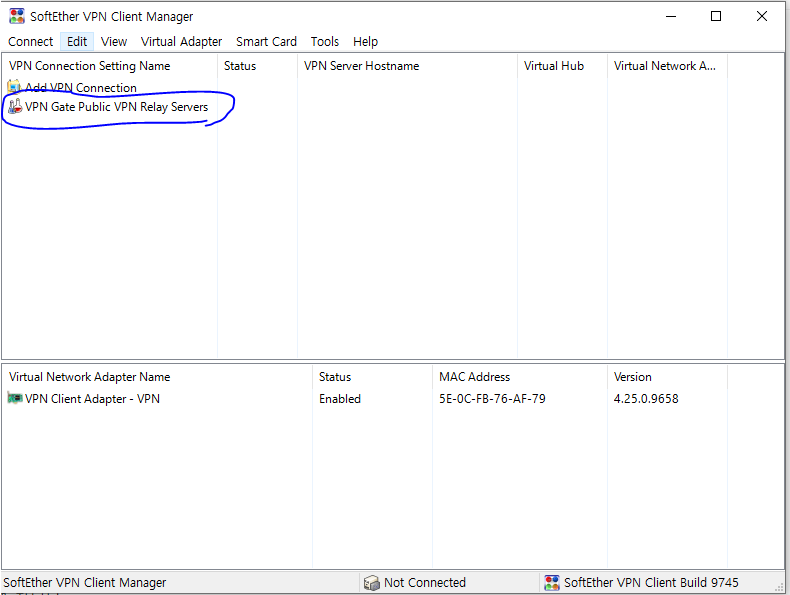790x595 pixels.
Task: Maximize the SoftEther VPN Client Manager window
Action: (715, 16)
